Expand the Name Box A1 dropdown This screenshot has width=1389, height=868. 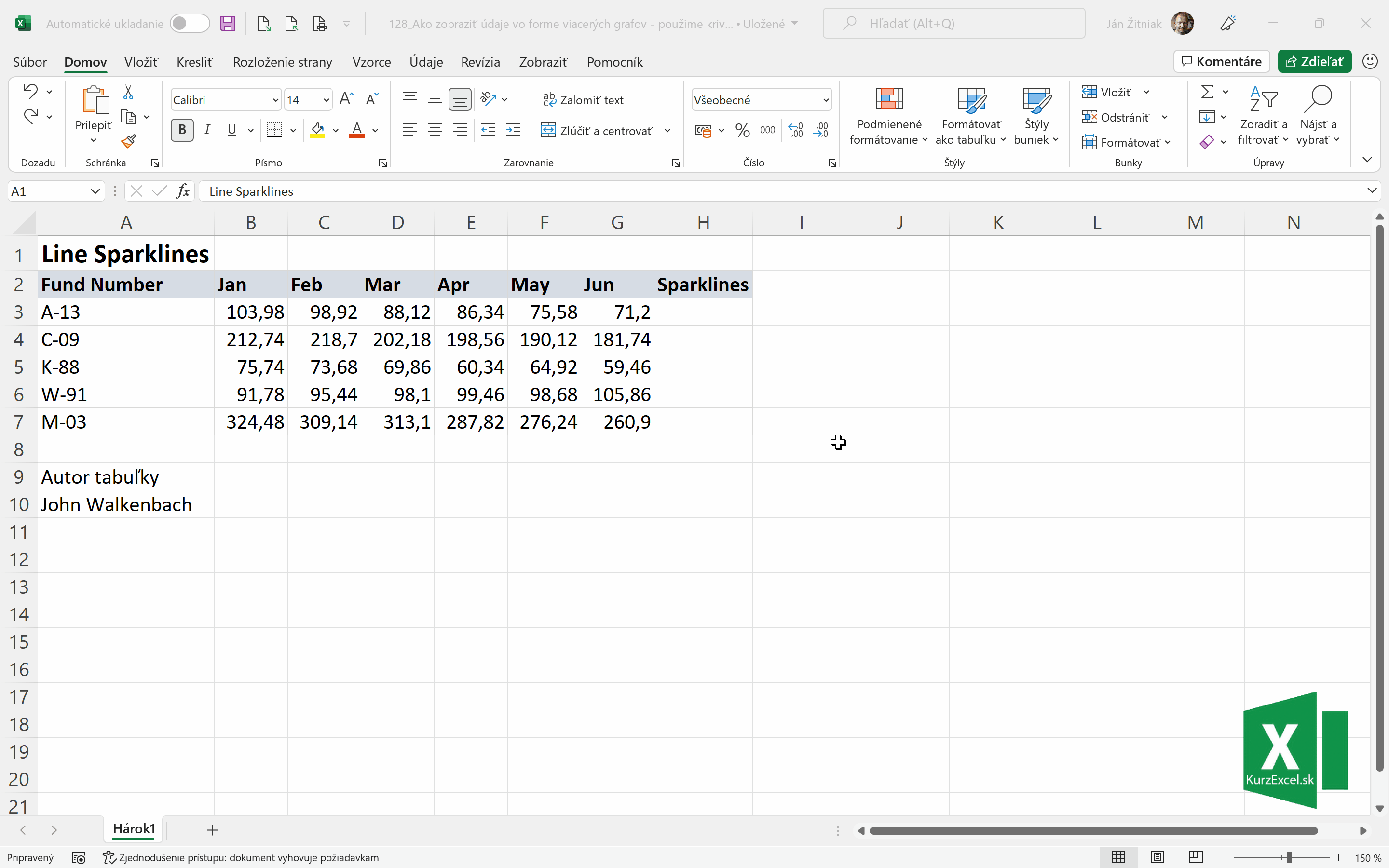(x=95, y=191)
